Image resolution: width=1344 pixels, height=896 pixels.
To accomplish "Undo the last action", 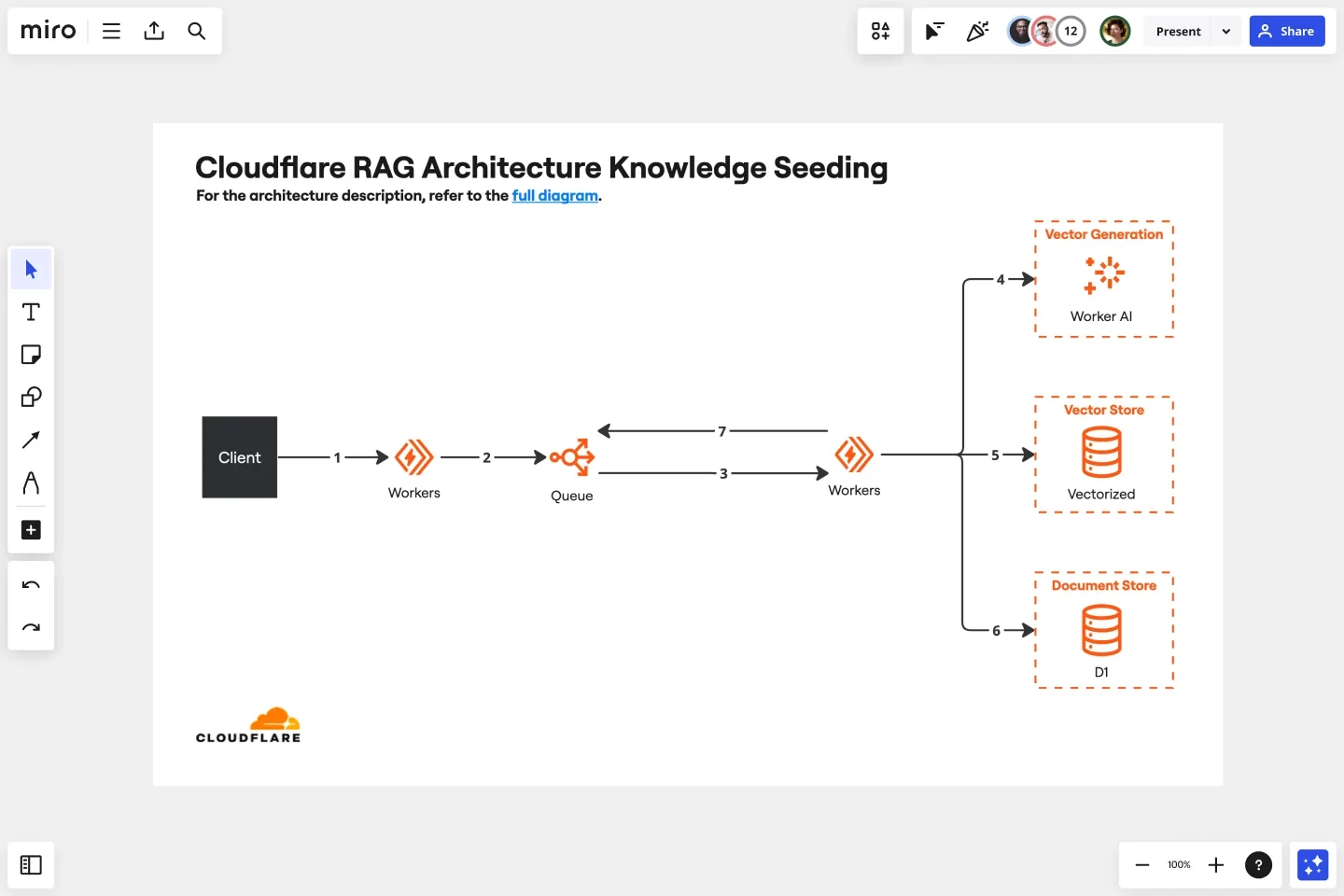I will coord(31,585).
